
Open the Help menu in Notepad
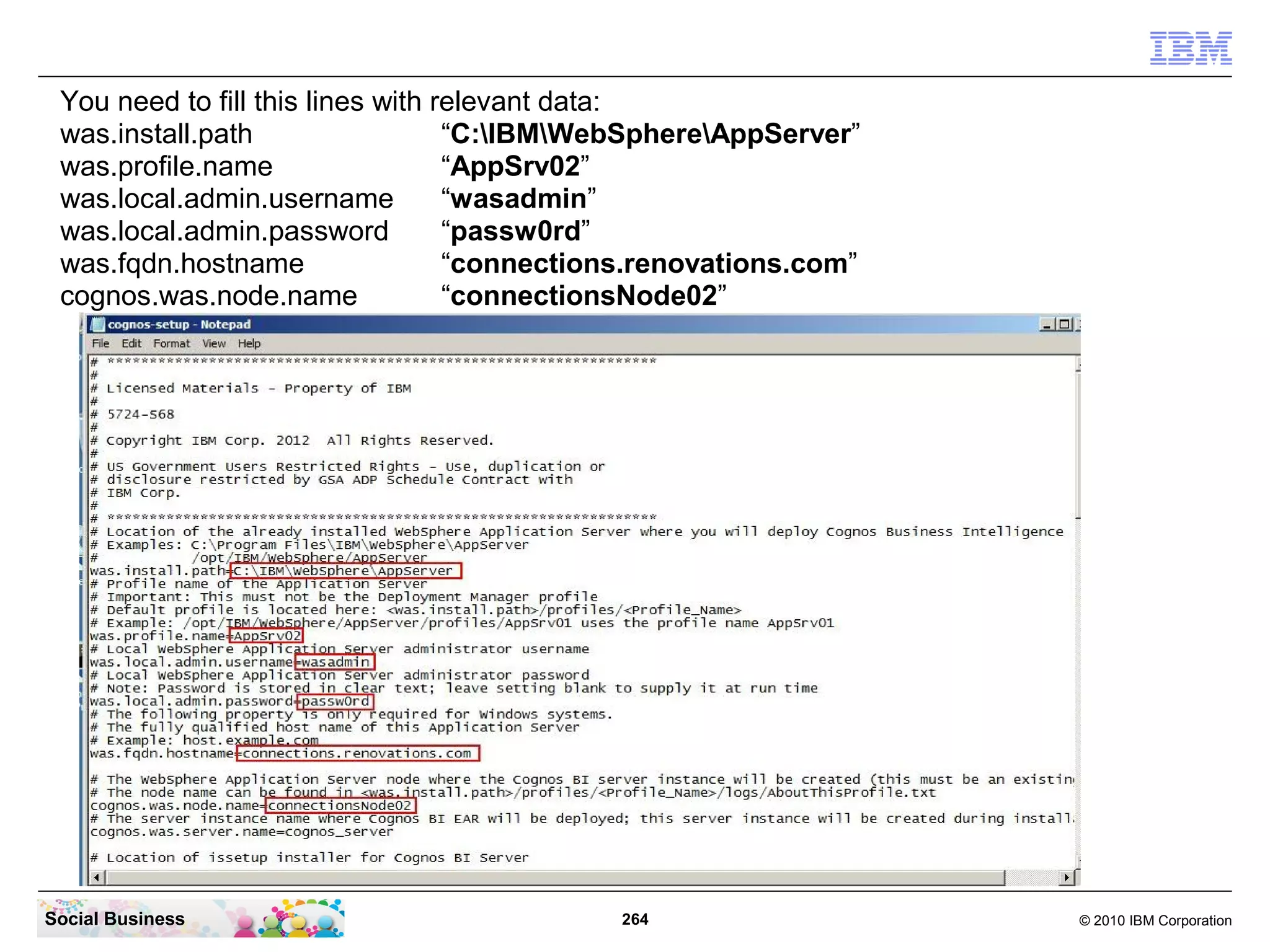pyautogui.click(x=249, y=343)
